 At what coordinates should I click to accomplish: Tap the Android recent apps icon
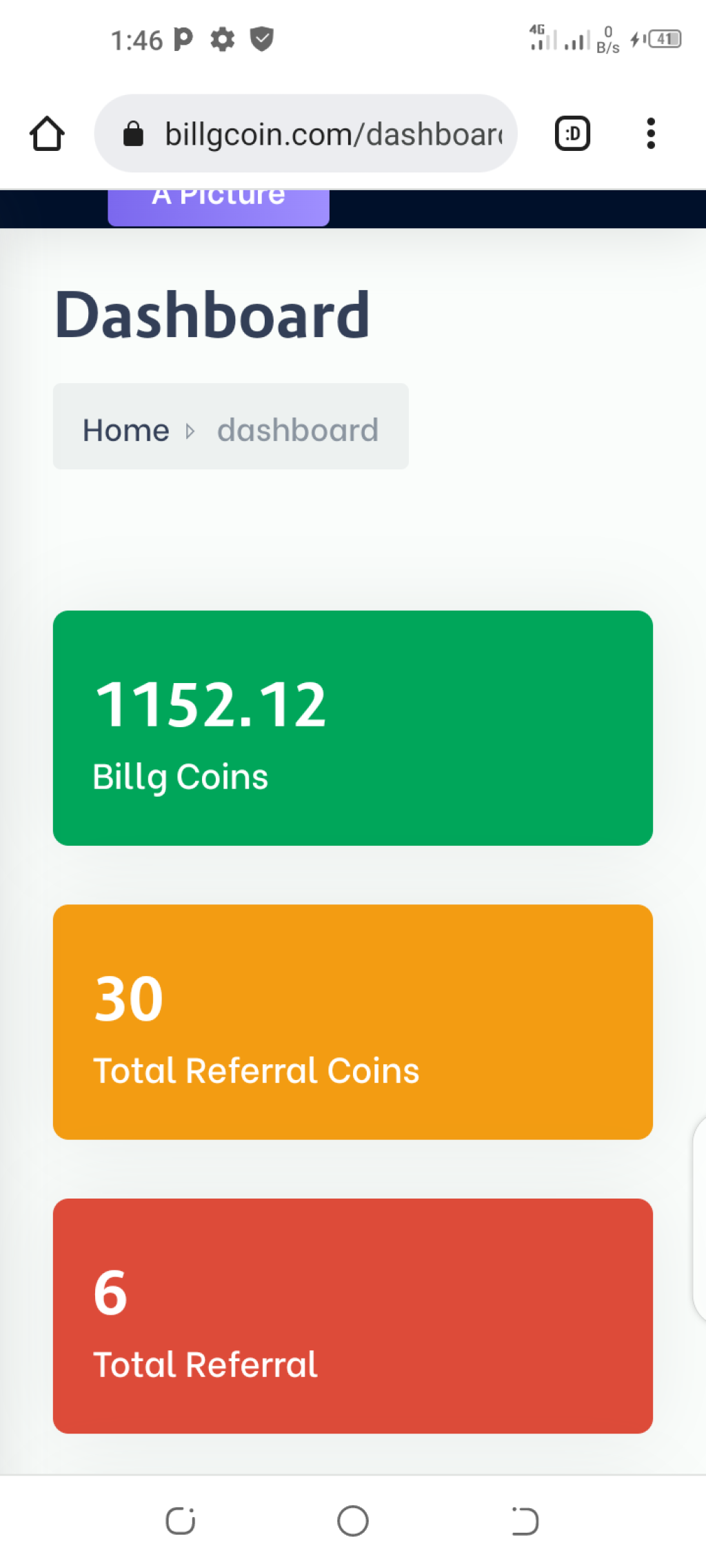coord(181,1520)
